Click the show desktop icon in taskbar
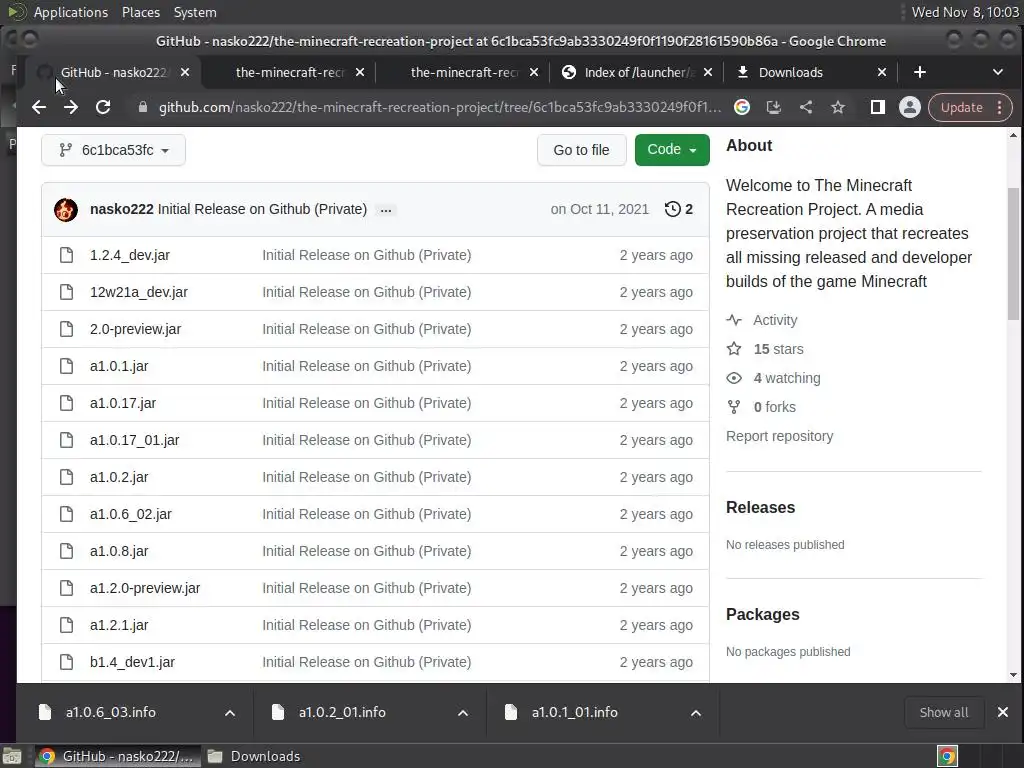 pyautogui.click(x=12, y=756)
